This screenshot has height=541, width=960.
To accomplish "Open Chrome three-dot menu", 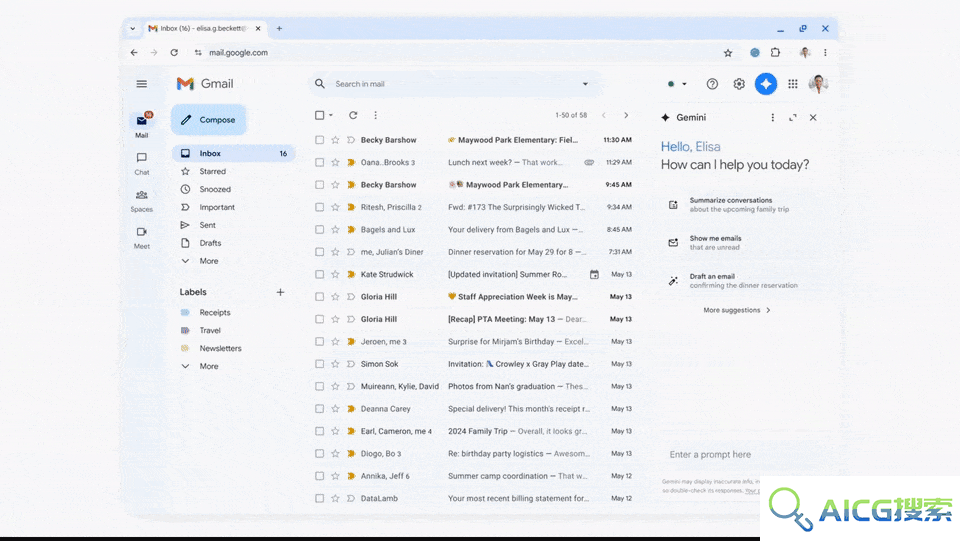I will click(x=825, y=53).
